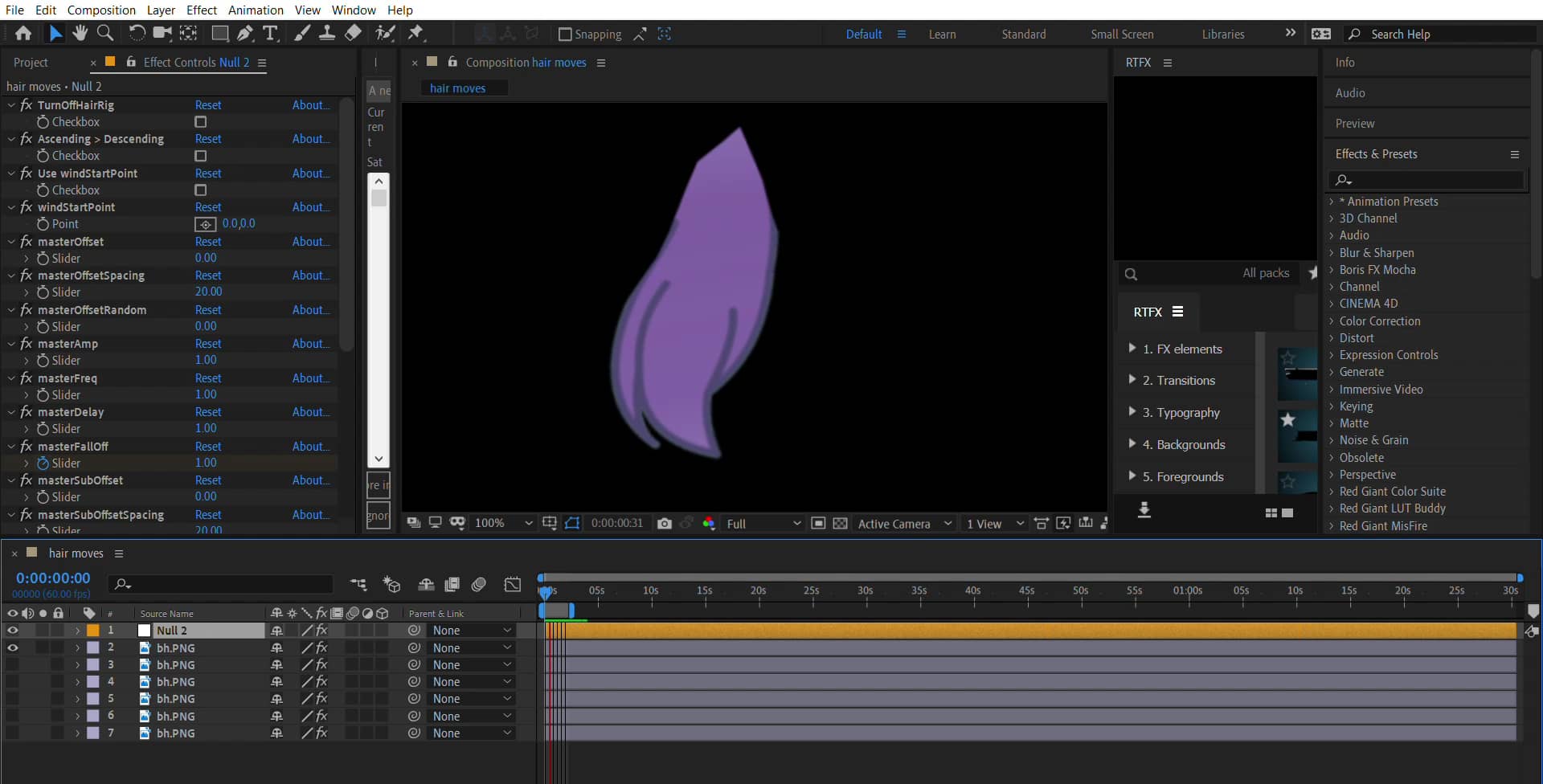The width and height of the screenshot is (1543, 784).
Task: Check the Use windStartPoint checkbox
Action: (x=202, y=190)
